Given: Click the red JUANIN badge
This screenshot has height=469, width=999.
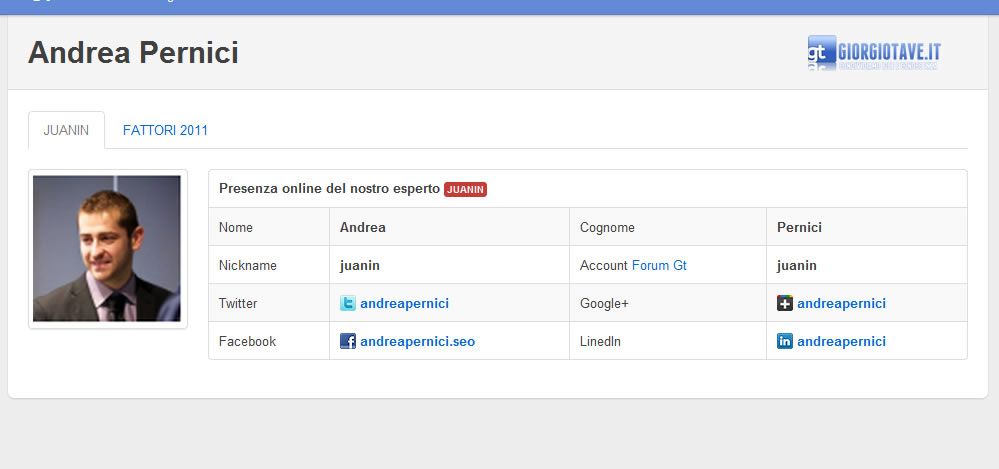Looking at the screenshot, I should coord(465,189).
